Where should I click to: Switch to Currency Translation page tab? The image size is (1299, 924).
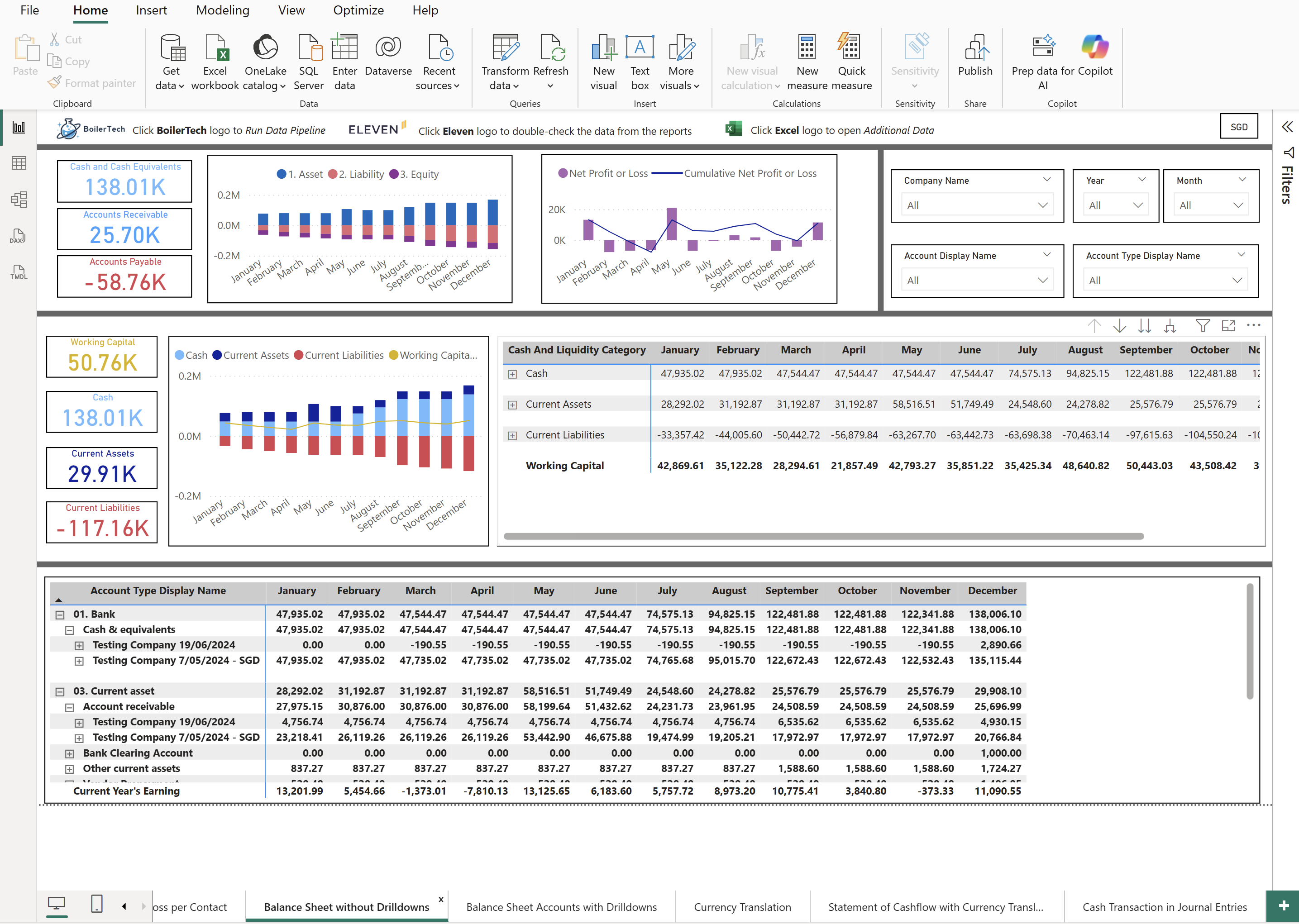pos(742,907)
